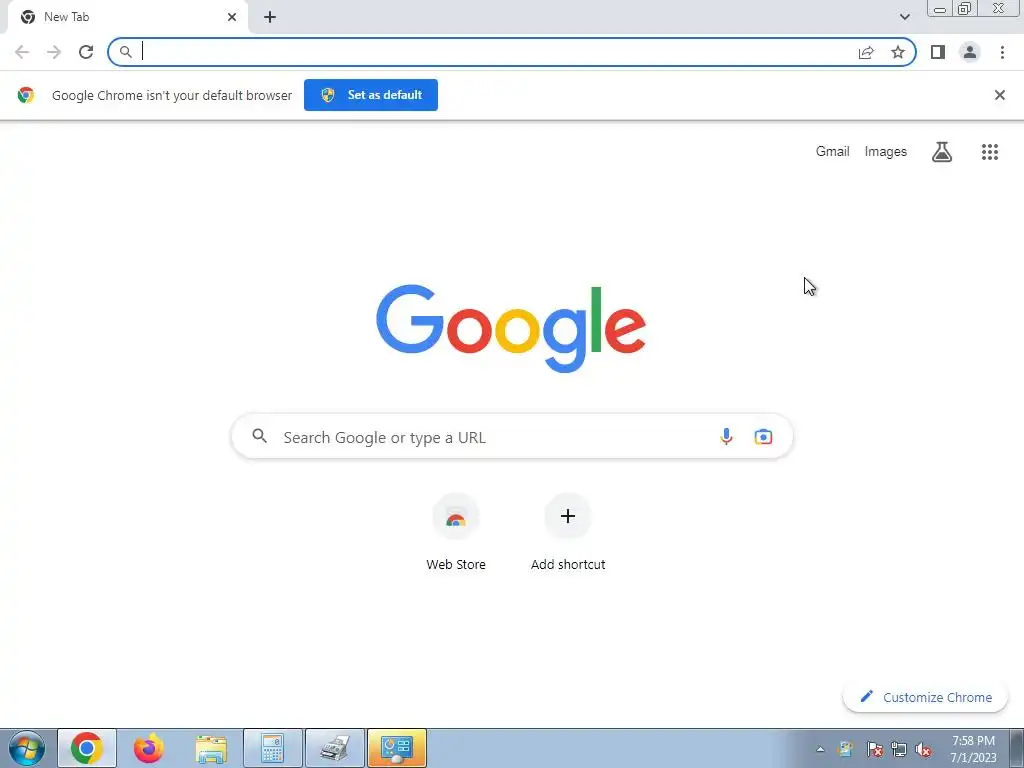Click the share this page icon

tap(866, 52)
